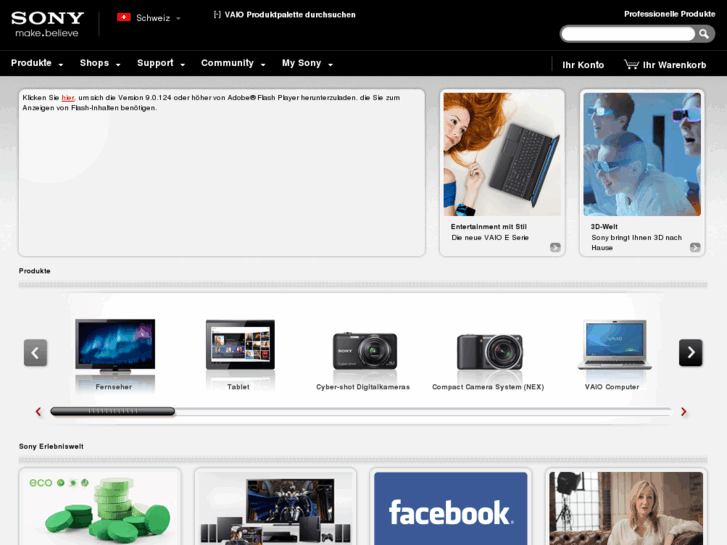Click the product carousel scrollbar thumb

pyautogui.click(x=113, y=411)
